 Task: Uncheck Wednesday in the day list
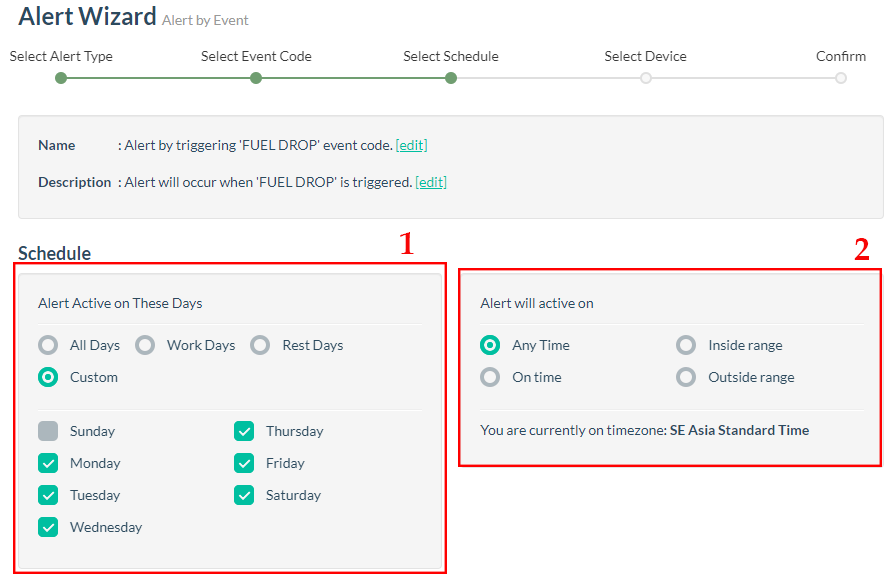(48, 527)
